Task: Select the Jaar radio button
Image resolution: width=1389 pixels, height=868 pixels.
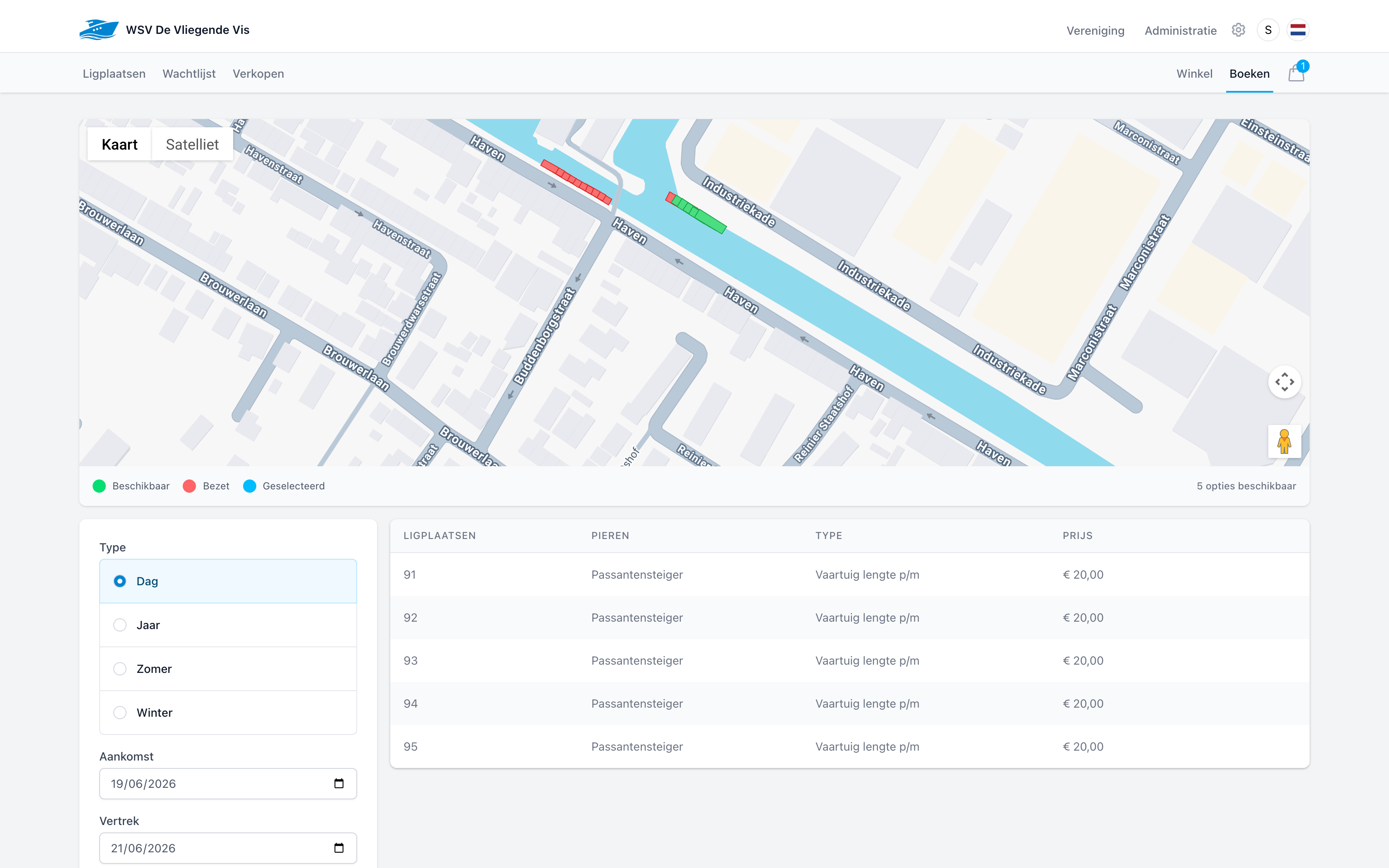Action: pos(120,625)
